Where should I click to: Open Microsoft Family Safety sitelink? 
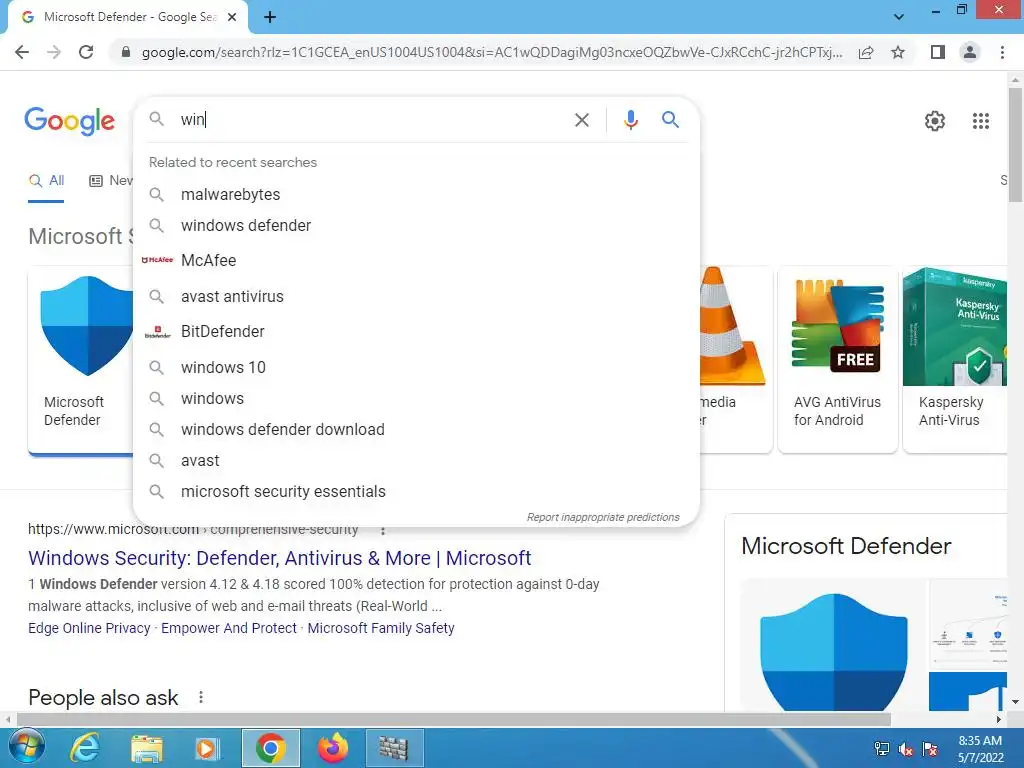(x=381, y=628)
